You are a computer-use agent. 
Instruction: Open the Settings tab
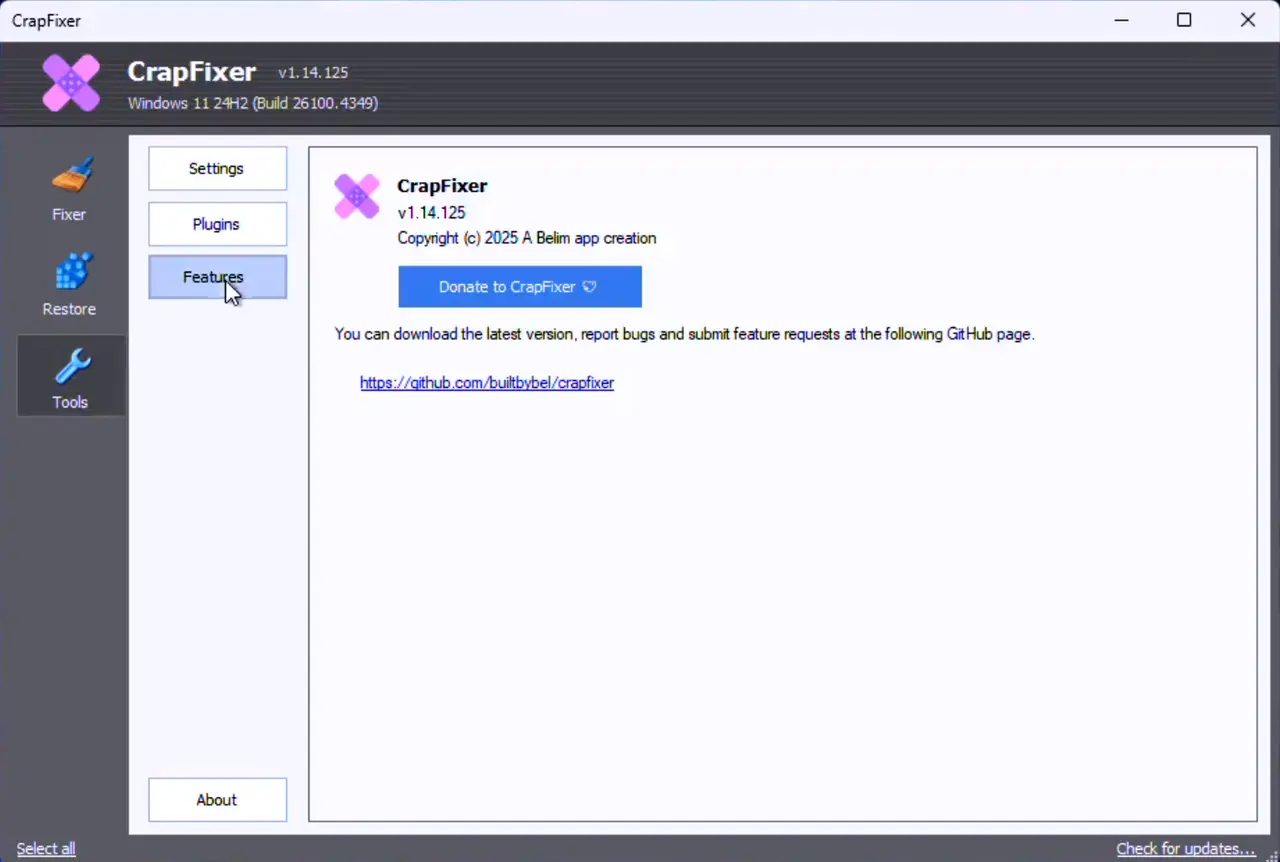pos(218,169)
